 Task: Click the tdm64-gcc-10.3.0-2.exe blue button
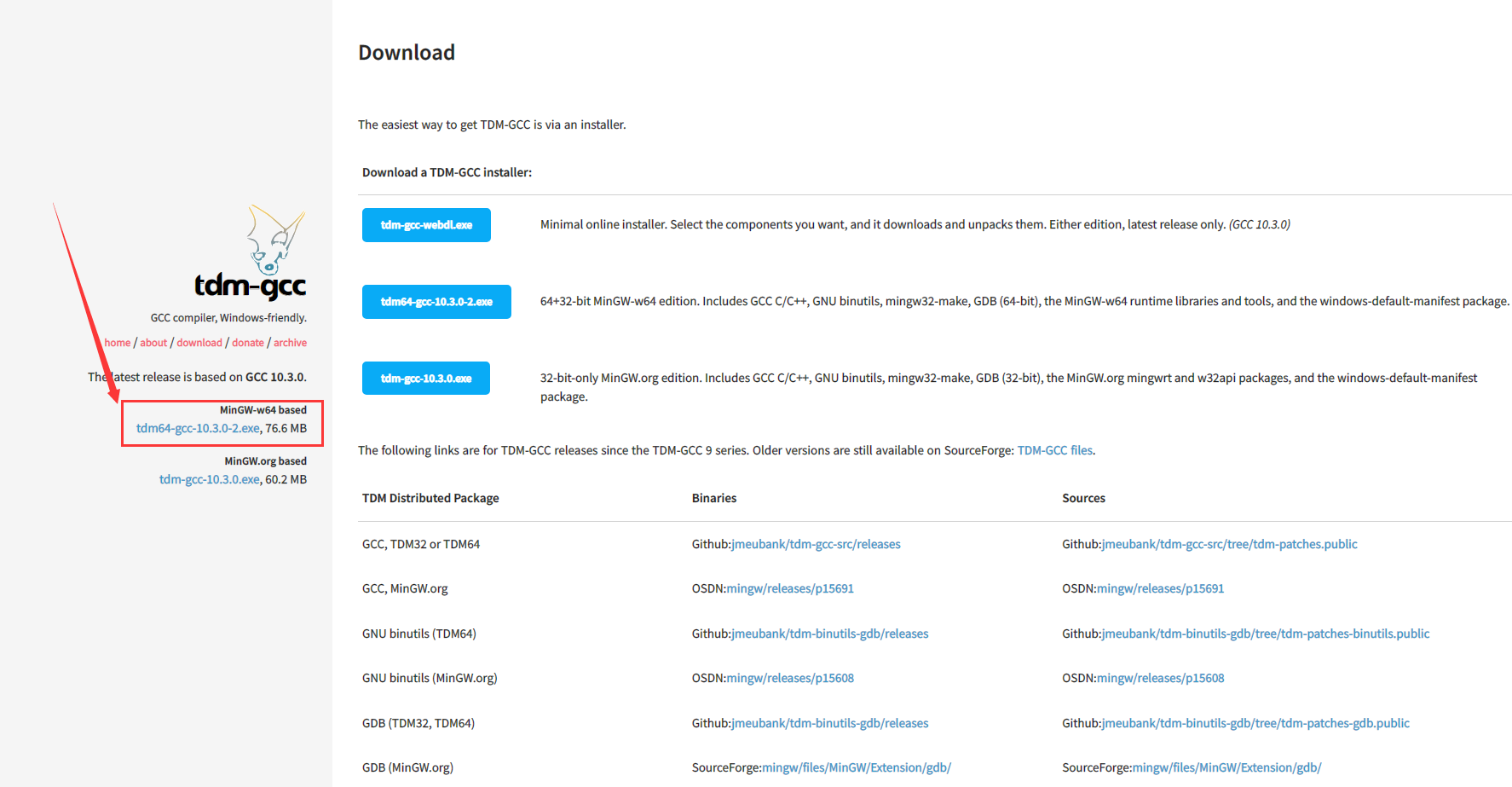pos(436,302)
